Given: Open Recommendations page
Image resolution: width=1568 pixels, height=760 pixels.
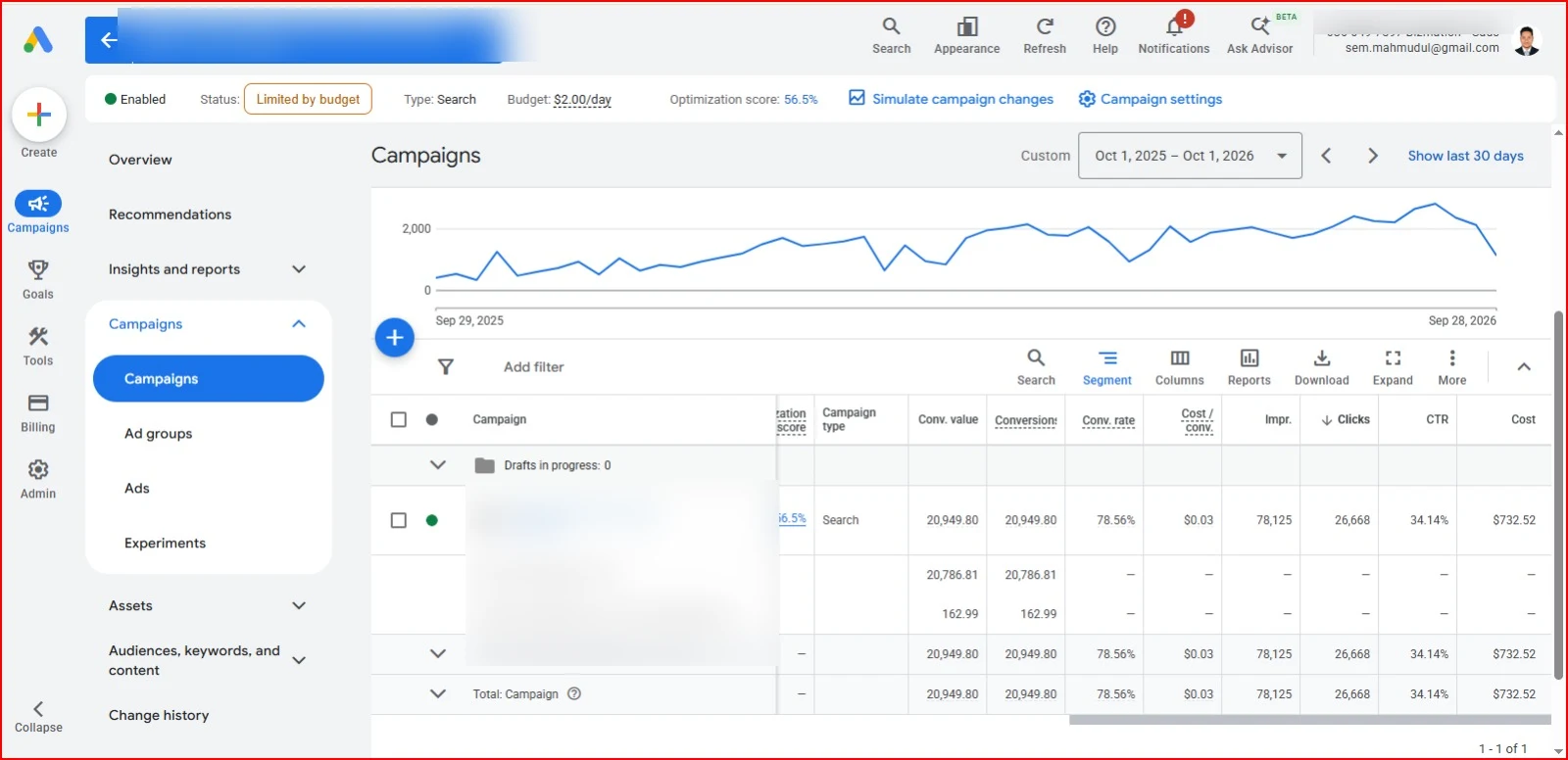Looking at the screenshot, I should pyautogui.click(x=170, y=214).
